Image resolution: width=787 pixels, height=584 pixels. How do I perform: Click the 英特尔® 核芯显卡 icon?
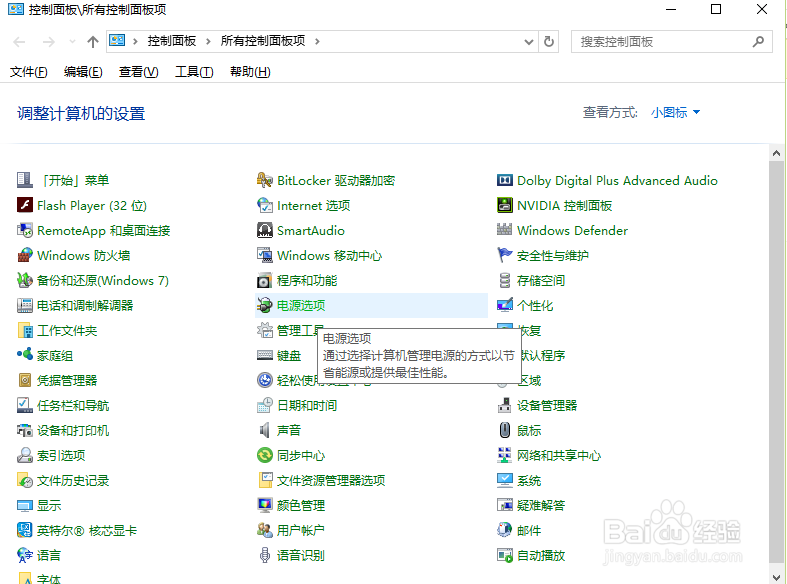click(x=25, y=530)
